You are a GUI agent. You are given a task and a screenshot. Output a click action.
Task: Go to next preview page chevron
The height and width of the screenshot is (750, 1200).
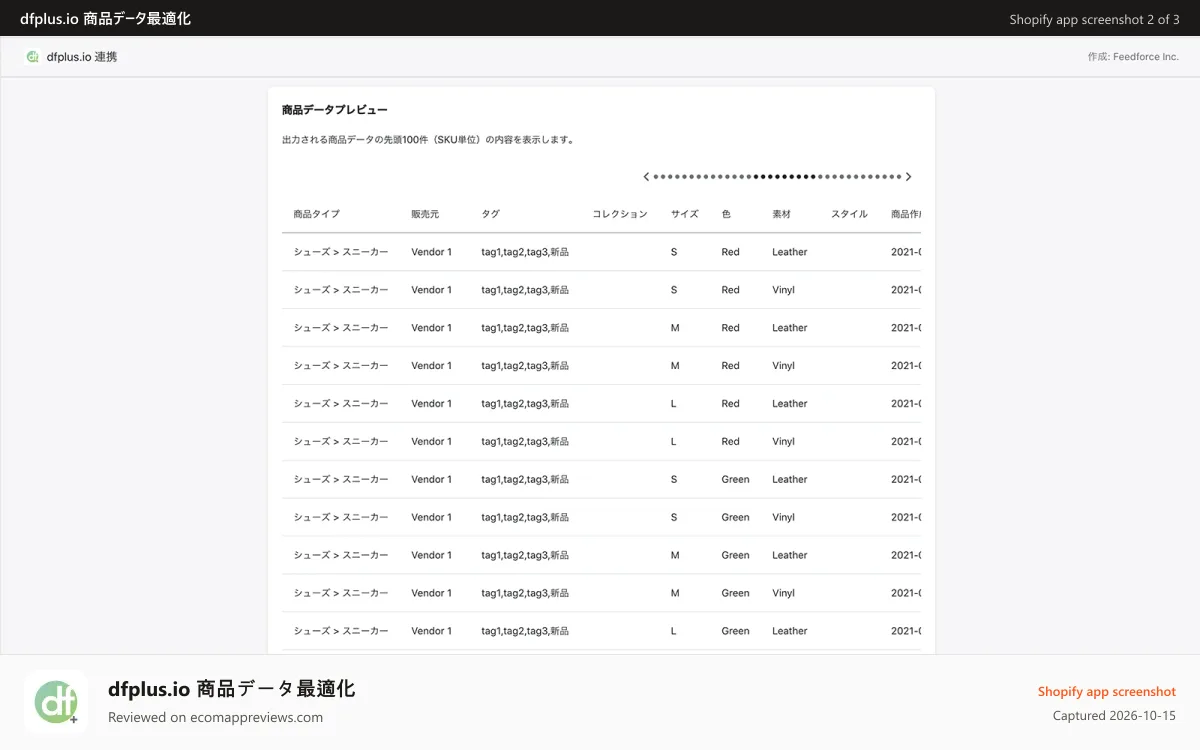pos(908,177)
